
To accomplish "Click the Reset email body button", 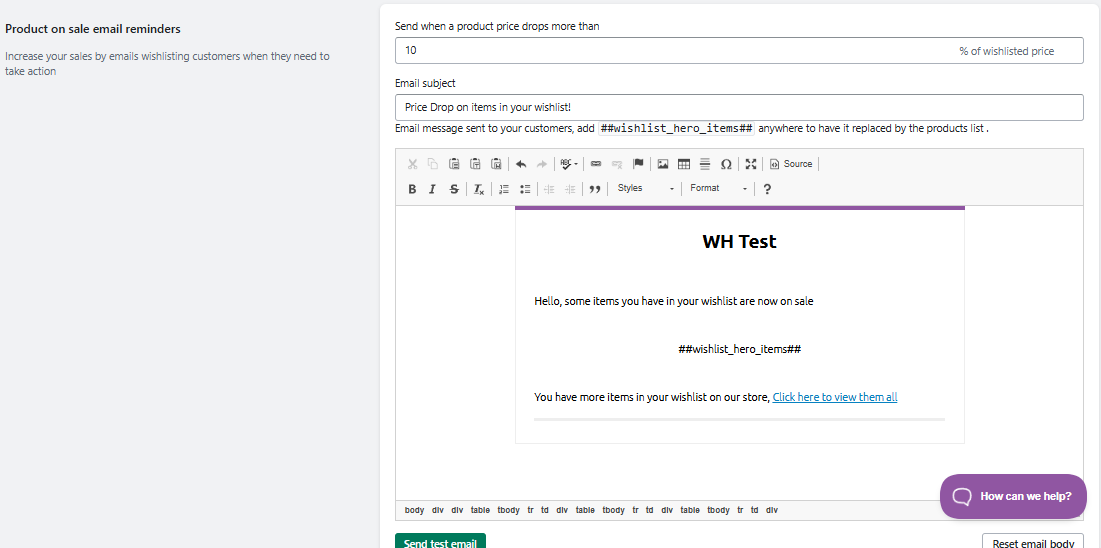I will click(x=1033, y=542).
